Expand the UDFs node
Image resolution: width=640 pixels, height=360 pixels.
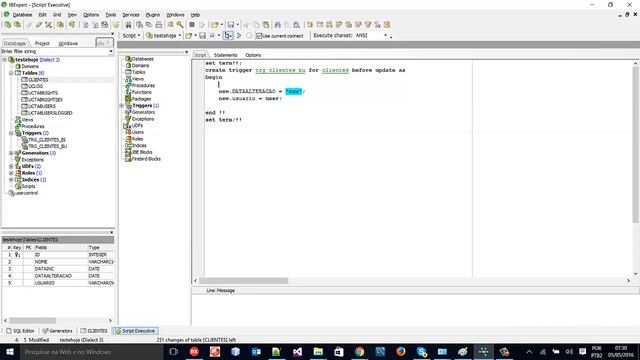(x=11, y=167)
